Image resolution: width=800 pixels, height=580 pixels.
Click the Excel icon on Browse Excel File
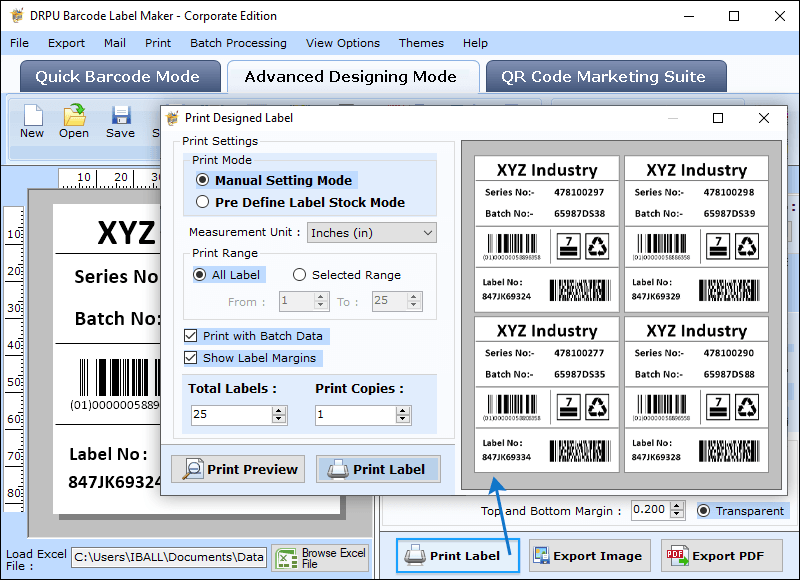[286, 559]
